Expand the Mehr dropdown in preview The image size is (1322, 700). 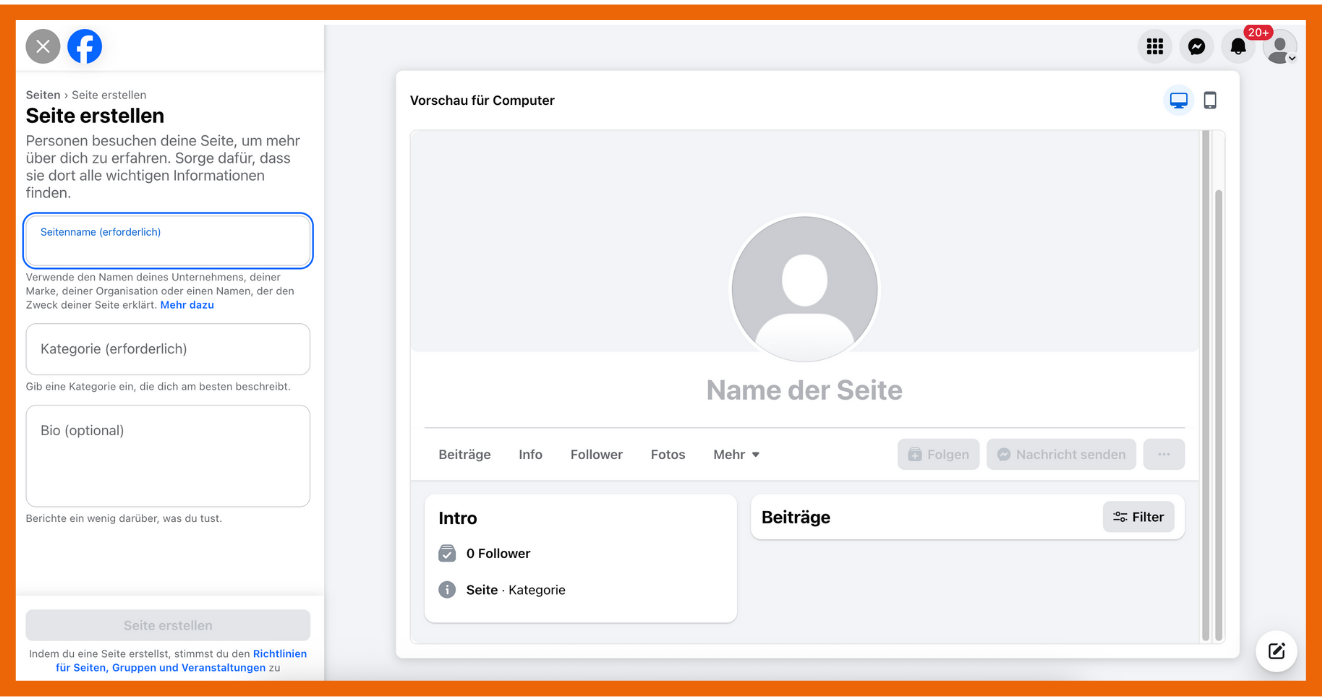point(736,454)
